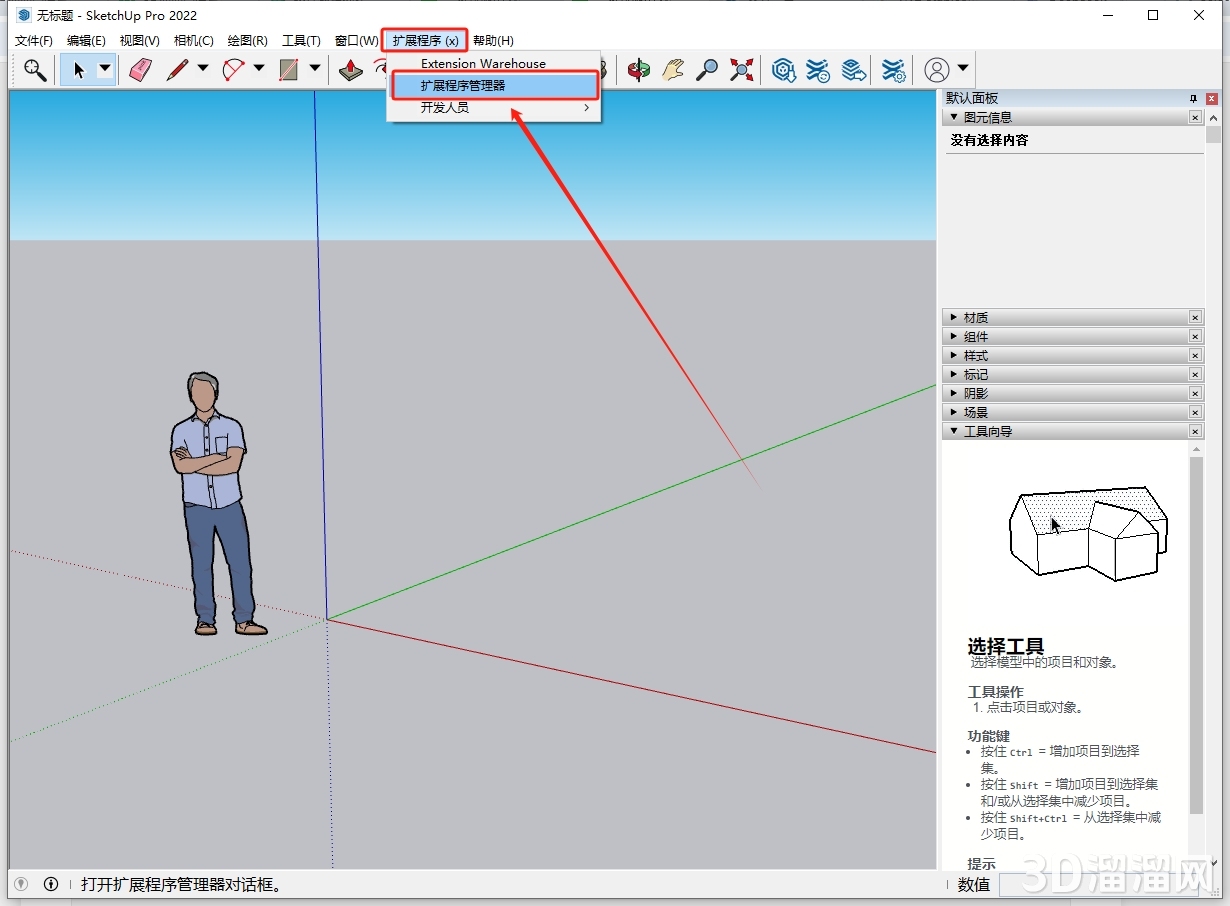Viewport: 1230px width, 906px height.
Task: Click the Zoom Extents tool
Action: (x=742, y=70)
